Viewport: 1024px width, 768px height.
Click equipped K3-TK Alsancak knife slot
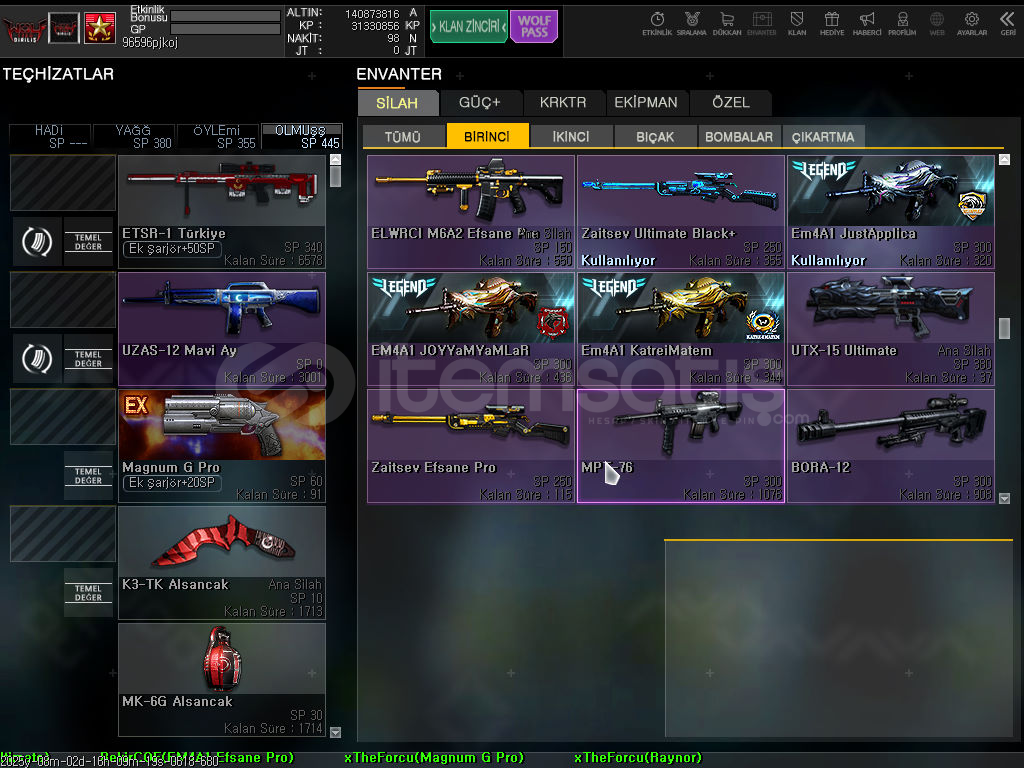(222, 563)
